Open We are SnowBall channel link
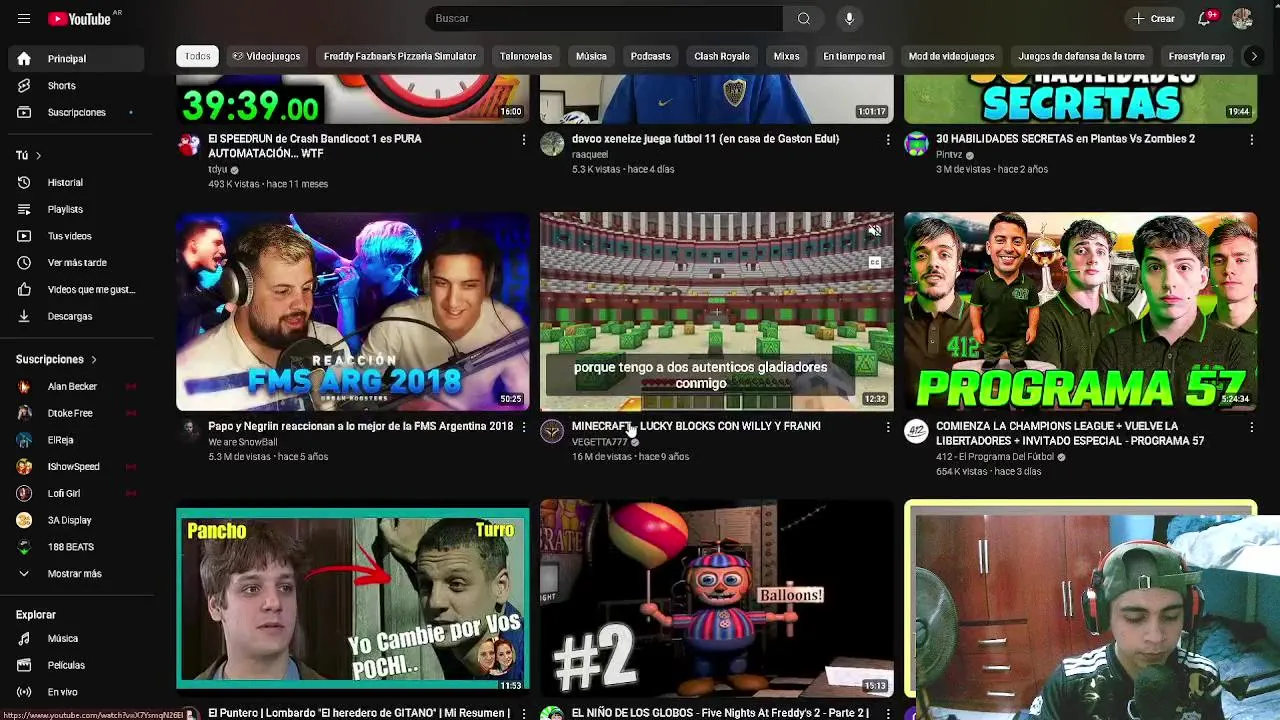Viewport: 1280px width, 720px height. click(243, 442)
